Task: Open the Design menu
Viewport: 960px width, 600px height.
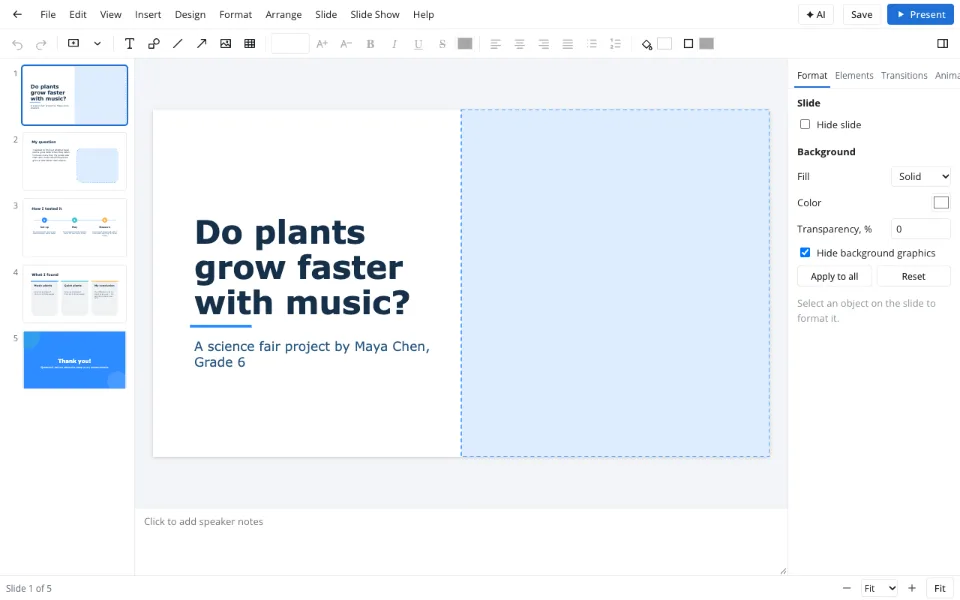Action: (190, 14)
